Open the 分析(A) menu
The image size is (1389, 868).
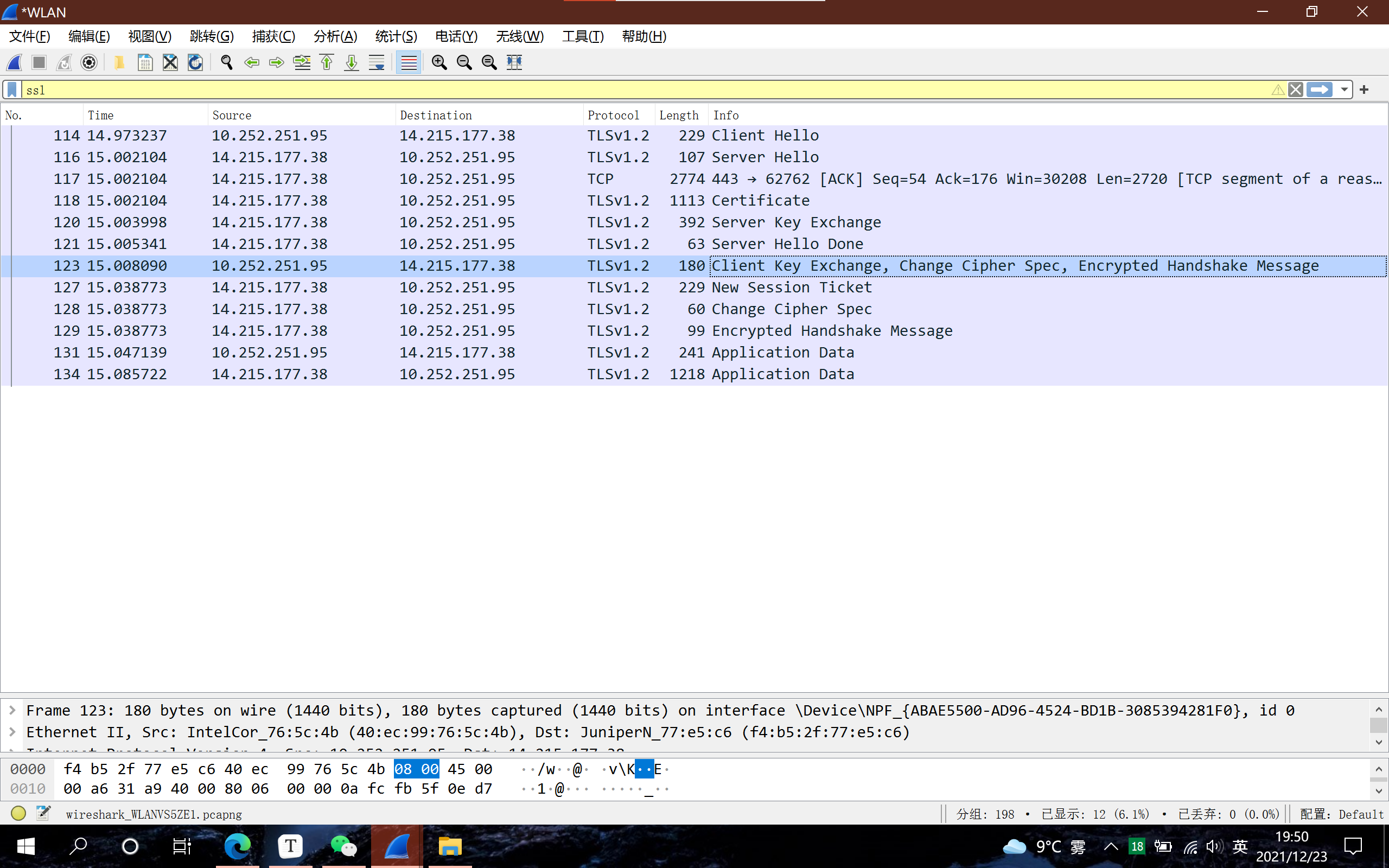pyautogui.click(x=335, y=36)
